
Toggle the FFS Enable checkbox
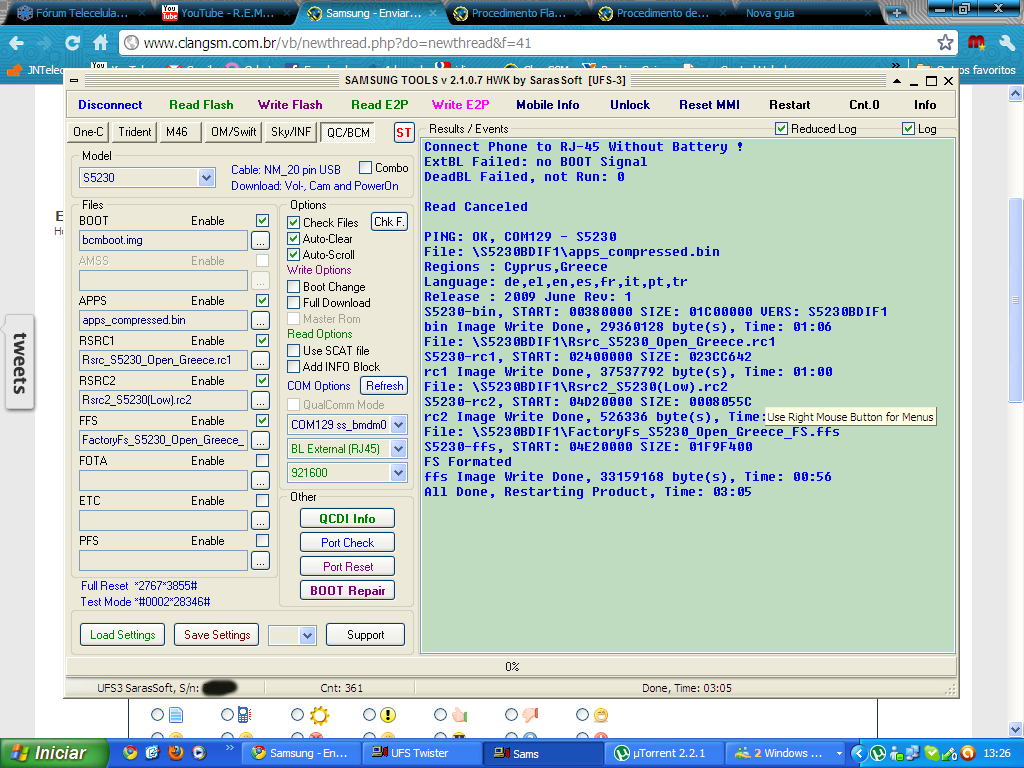coord(263,421)
